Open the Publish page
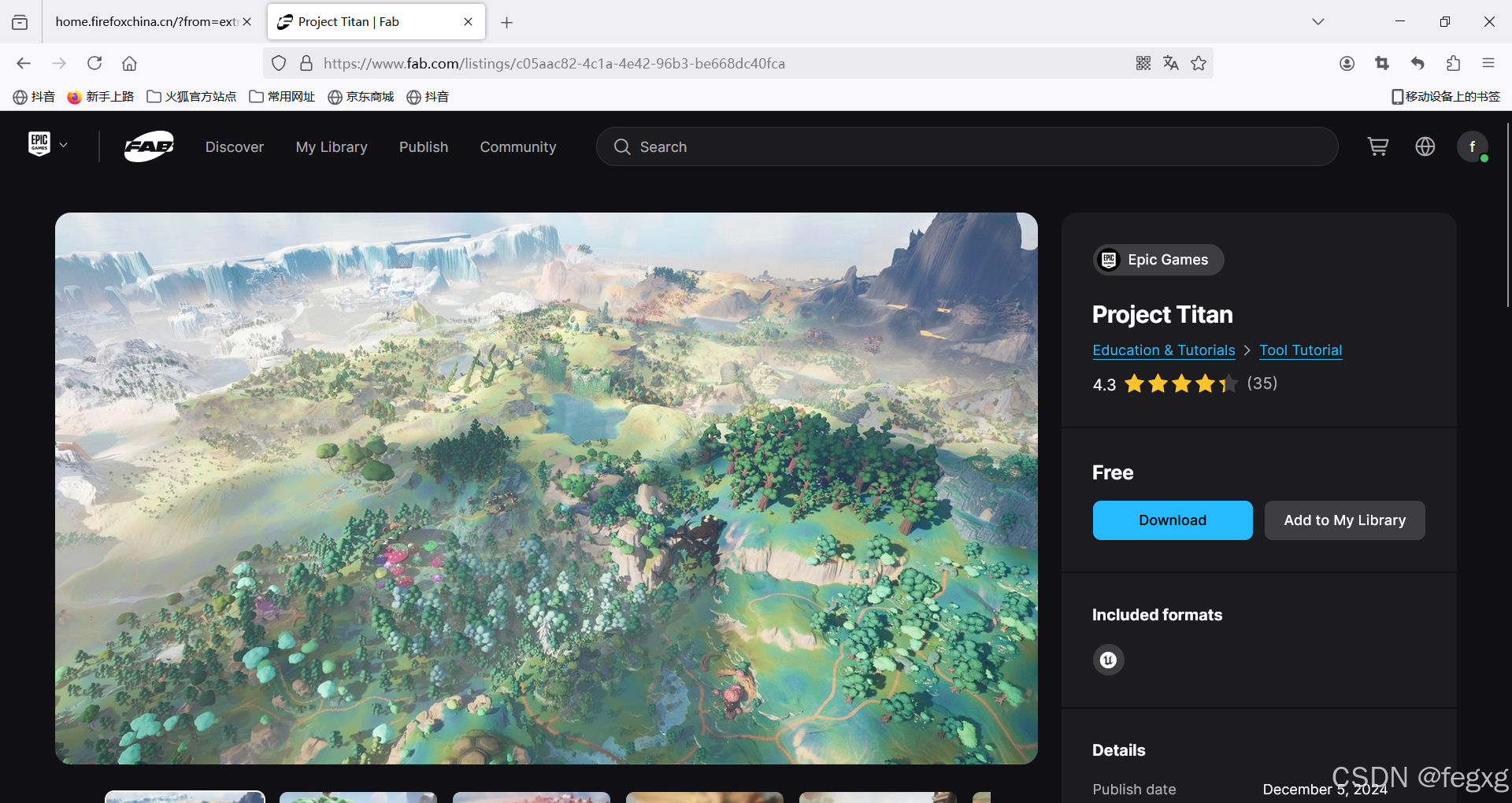Viewport: 1512px width, 803px height. pyautogui.click(x=424, y=147)
